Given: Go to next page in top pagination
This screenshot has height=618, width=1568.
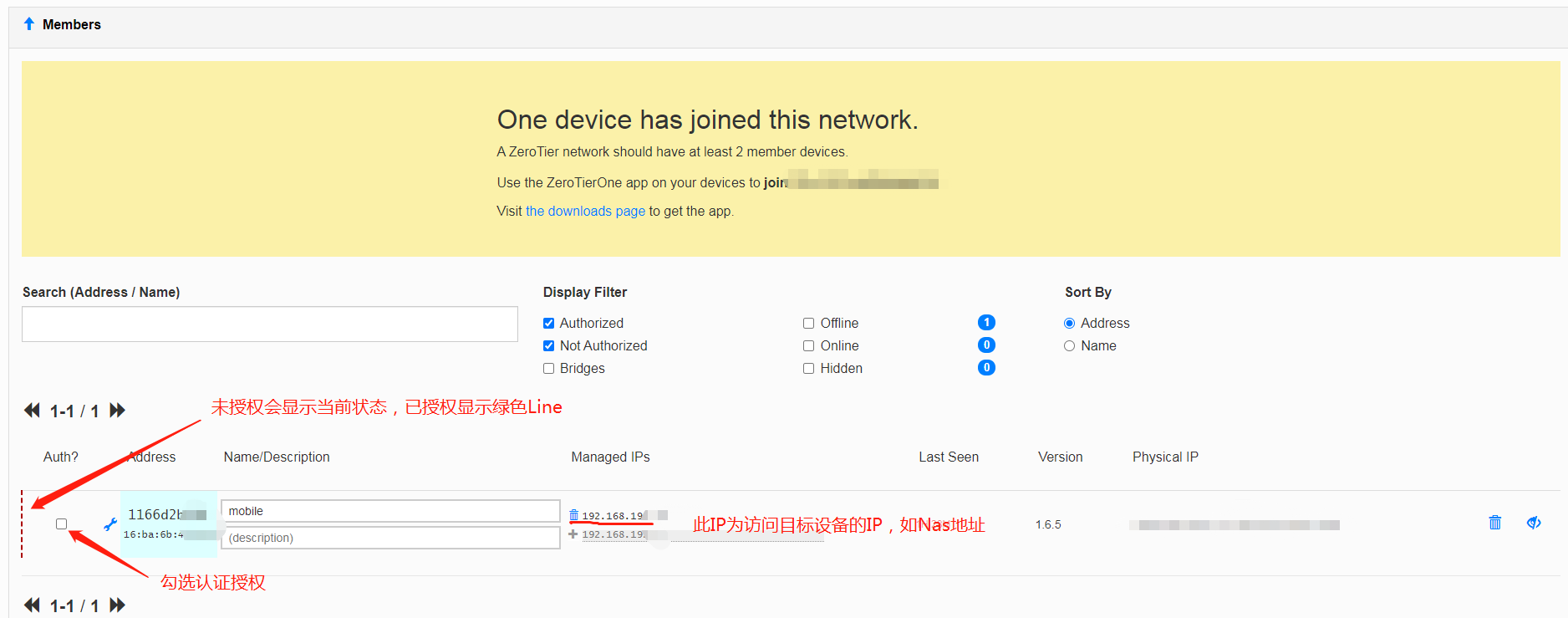Looking at the screenshot, I should [x=117, y=411].
